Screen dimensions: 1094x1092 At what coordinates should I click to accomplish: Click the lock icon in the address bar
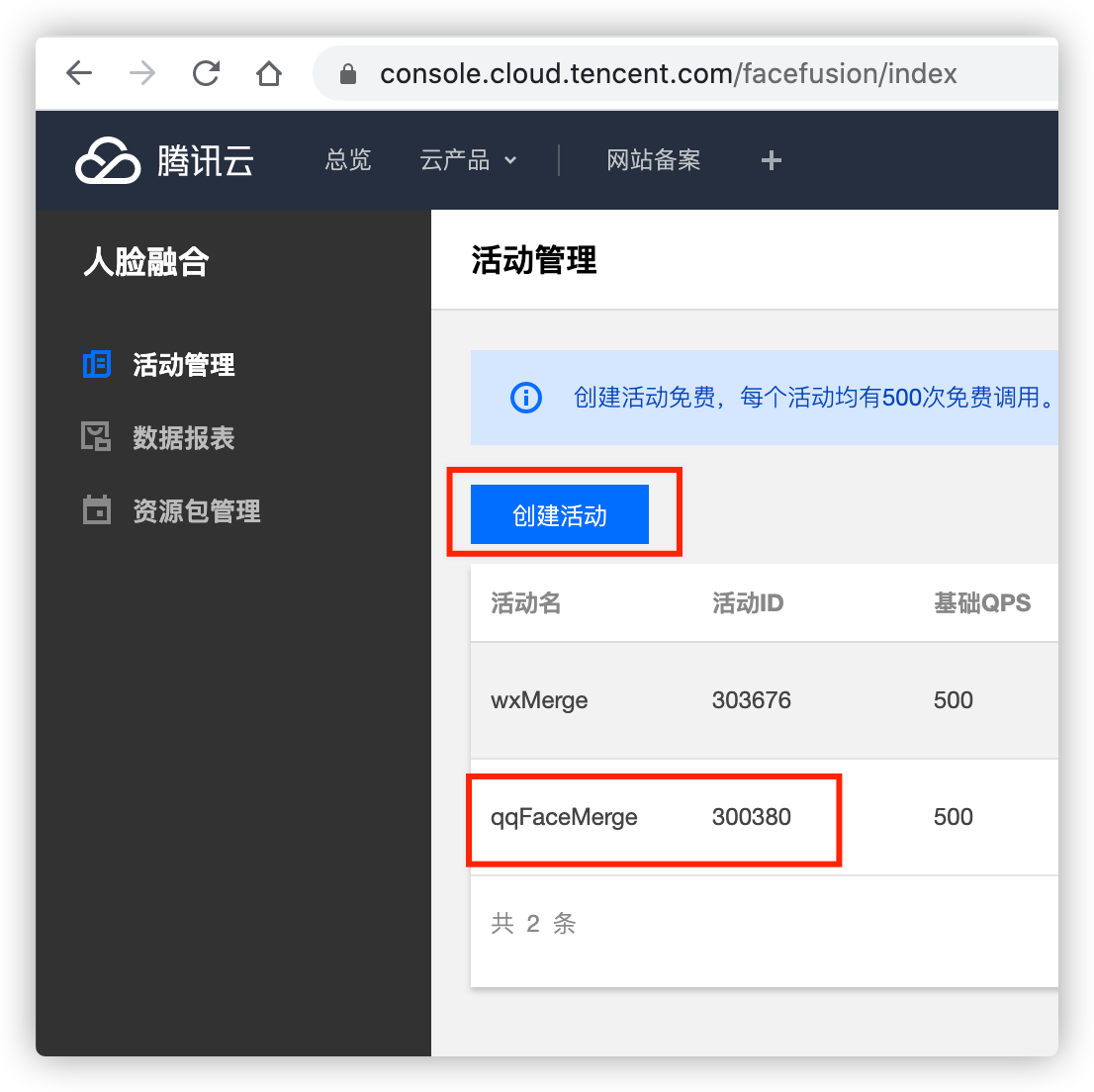(x=348, y=73)
